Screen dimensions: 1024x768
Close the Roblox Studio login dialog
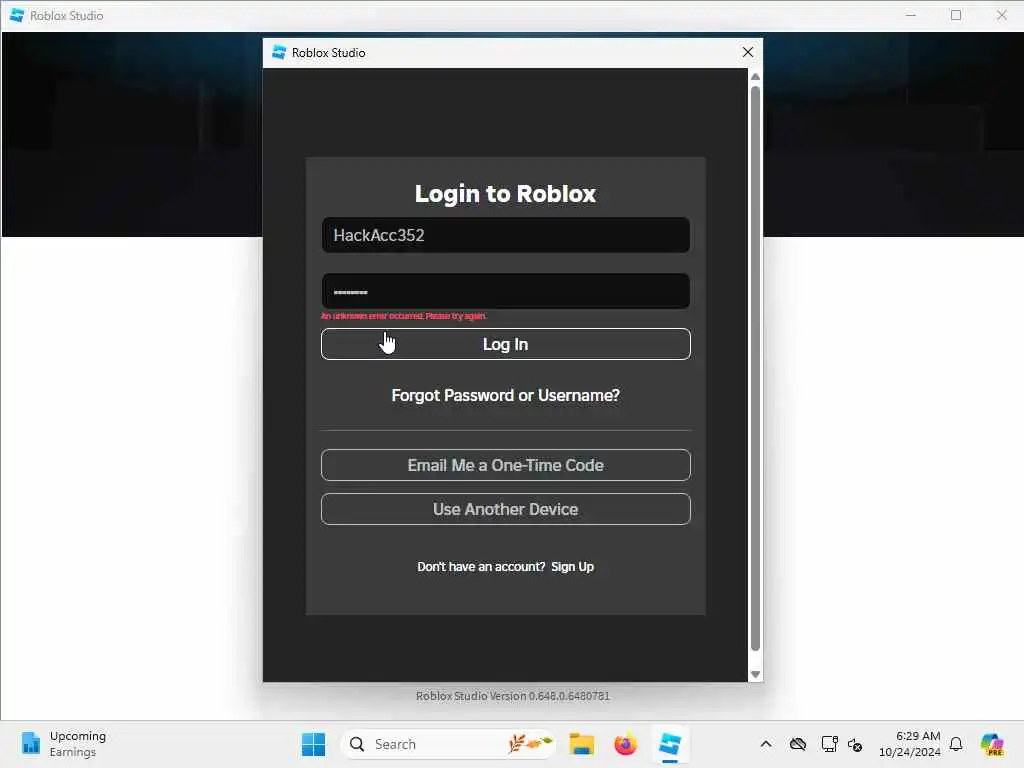tap(748, 52)
